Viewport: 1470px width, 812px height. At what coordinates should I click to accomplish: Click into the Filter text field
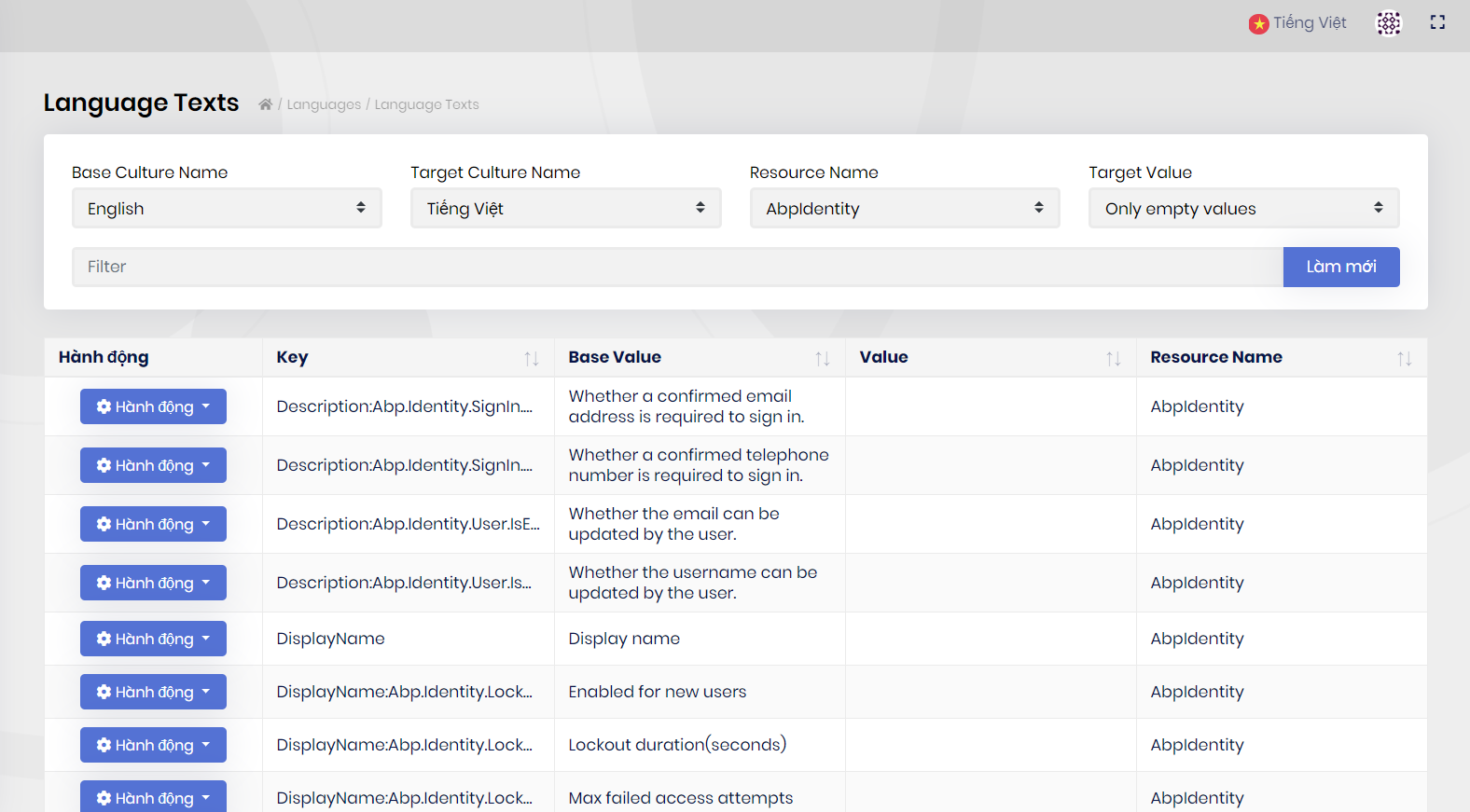point(676,267)
